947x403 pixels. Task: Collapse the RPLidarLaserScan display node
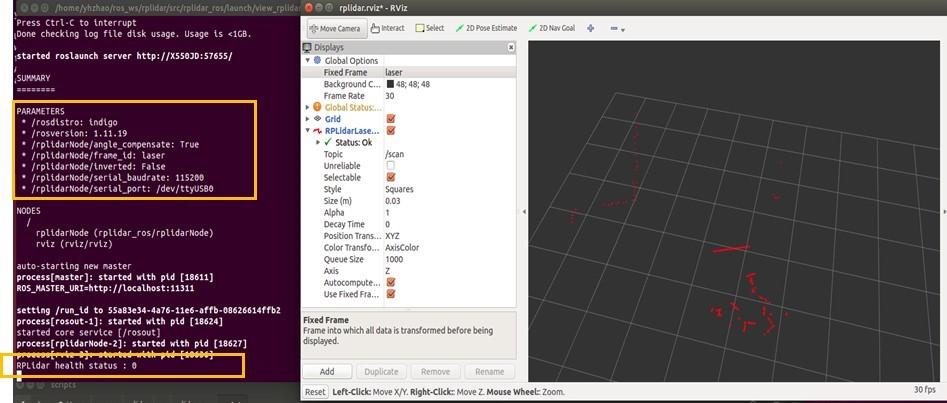coord(307,131)
